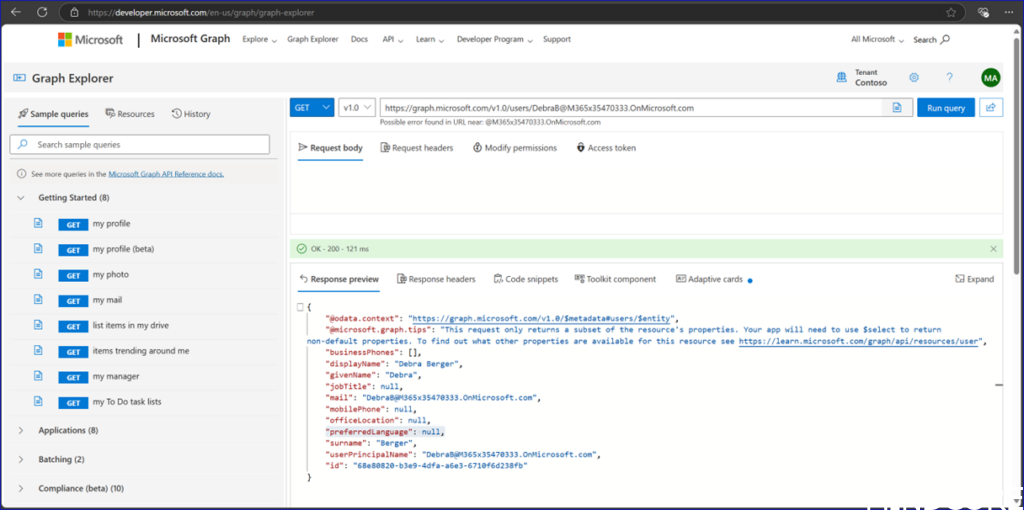
Task: Bookmark this page with the star icon
Action: (x=950, y=12)
